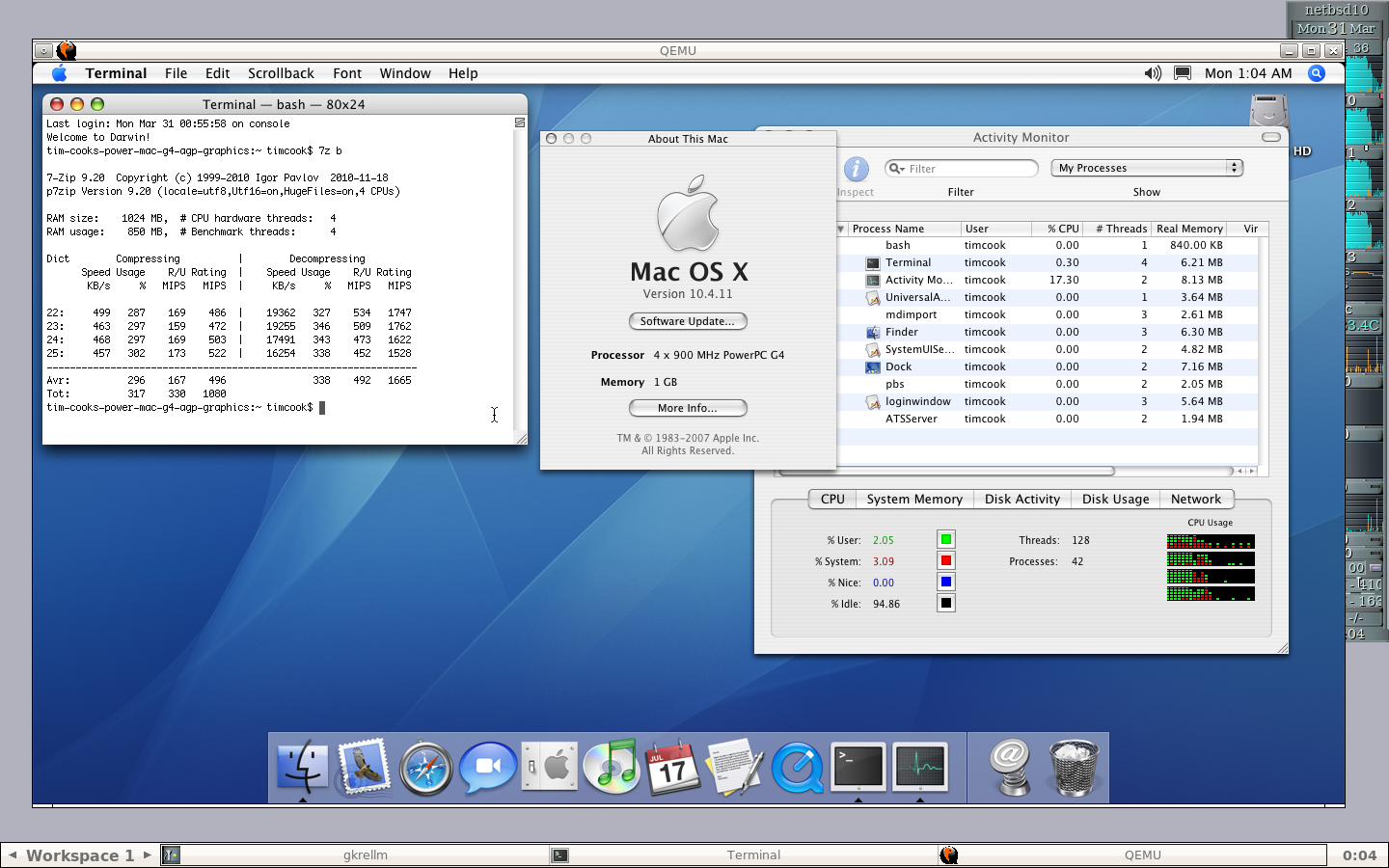Open the Scrollback menu
This screenshot has height=868, width=1389.
(x=281, y=73)
